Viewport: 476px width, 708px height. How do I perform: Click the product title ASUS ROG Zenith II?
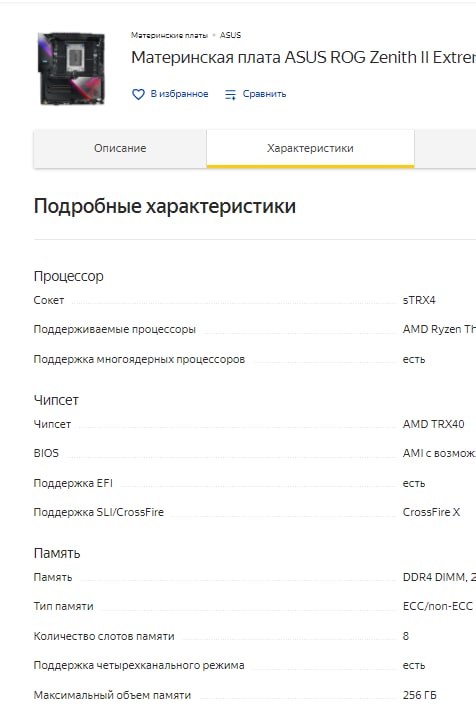tap(303, 57)
